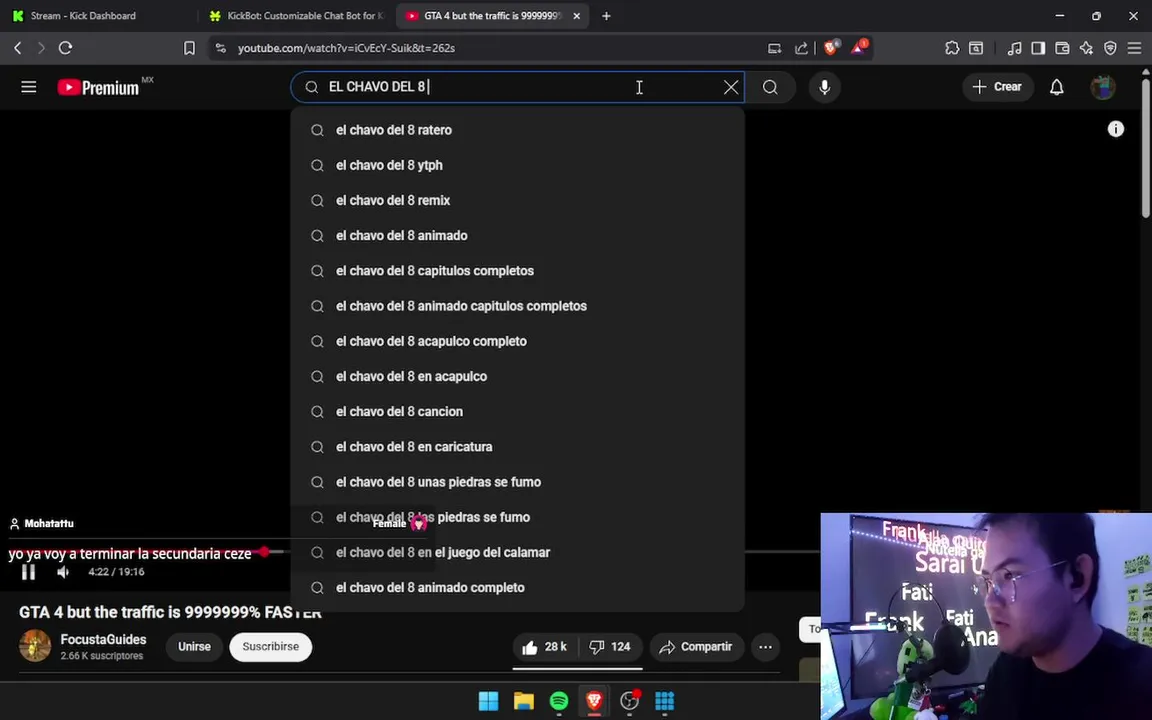1152x720 pixels.
Task: Click the Unirse membership button
Action: pos(194,647)
